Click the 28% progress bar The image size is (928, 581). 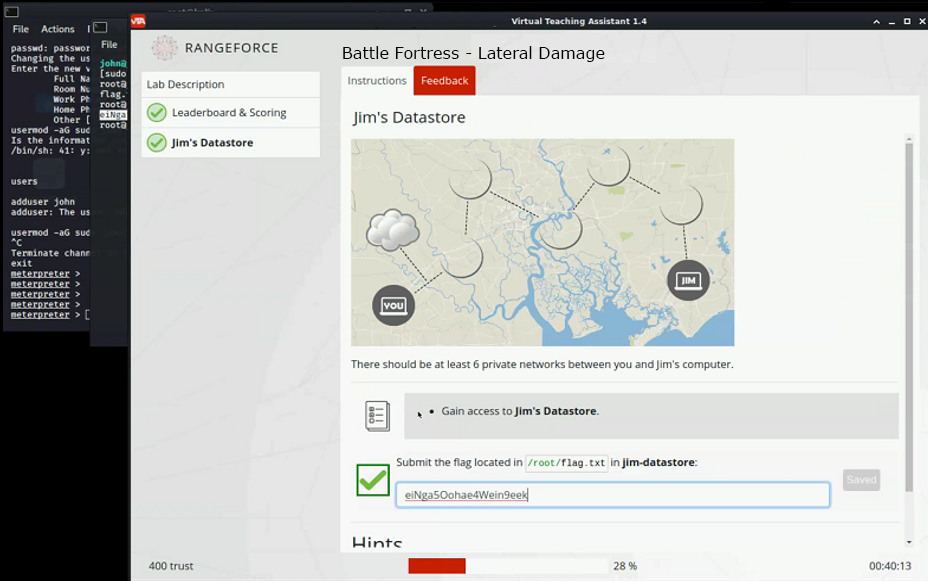coord(437,565)
